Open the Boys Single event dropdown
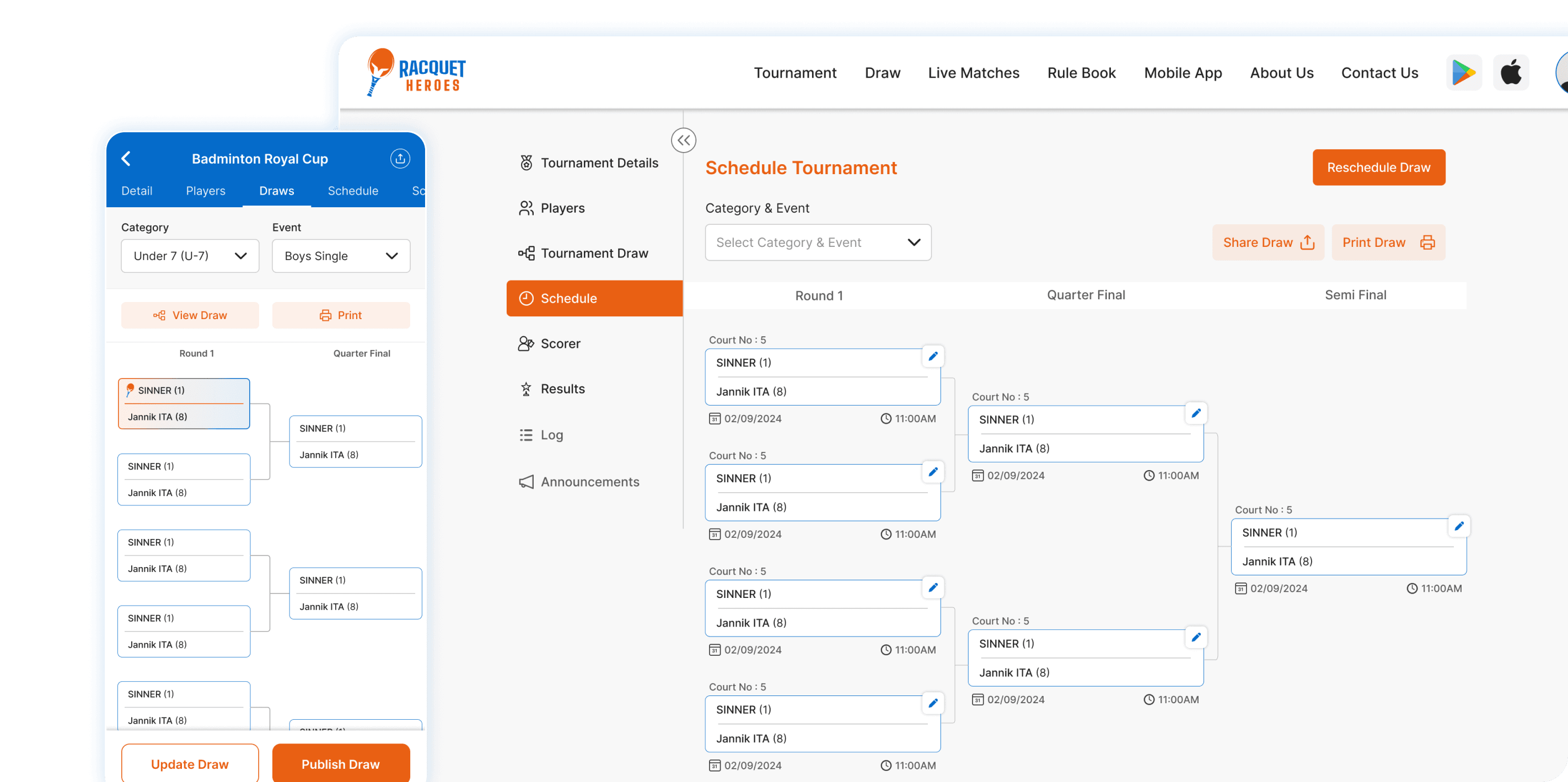The image size is (1568, 782). (341, 256)
